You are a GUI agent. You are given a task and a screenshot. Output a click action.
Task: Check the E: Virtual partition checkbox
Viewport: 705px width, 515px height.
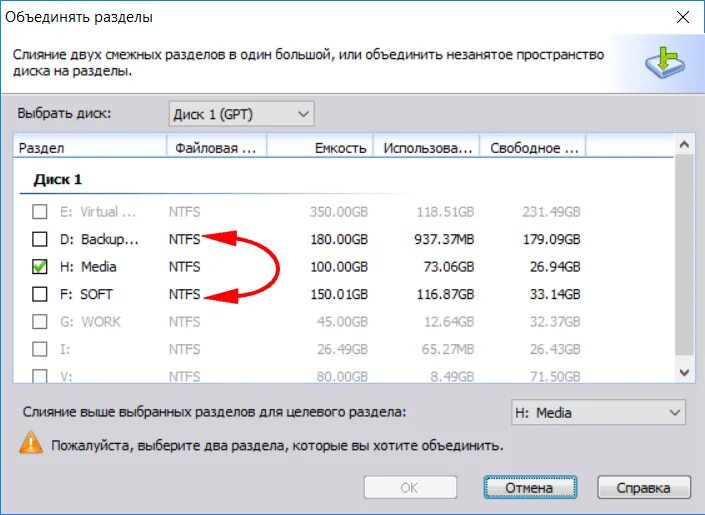[40, 211]
